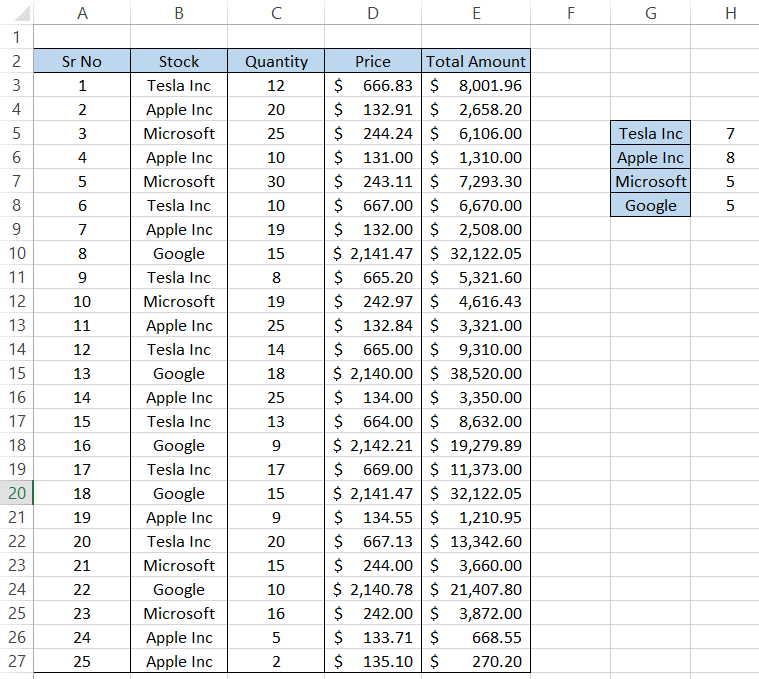Click total amount cell $270.20
The height and width of the screenshot is (679, 759).
(x=476, y=661)
